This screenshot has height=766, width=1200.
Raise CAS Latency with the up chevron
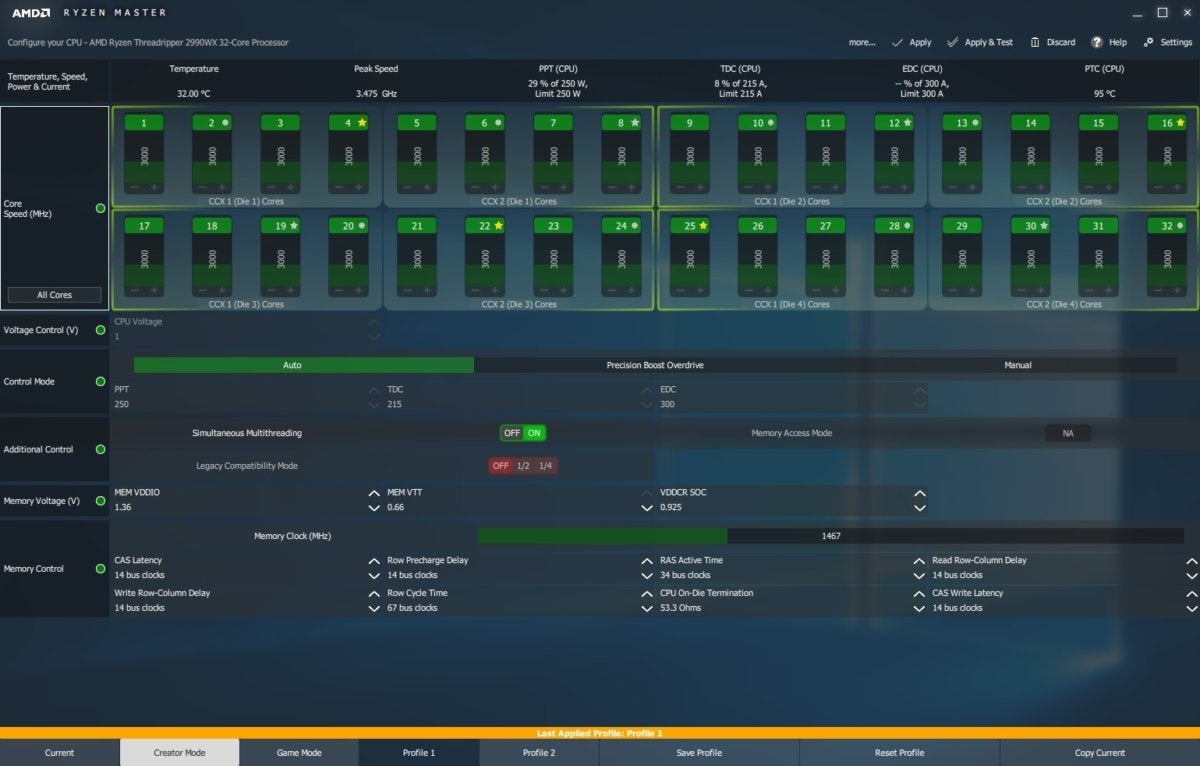374,561
